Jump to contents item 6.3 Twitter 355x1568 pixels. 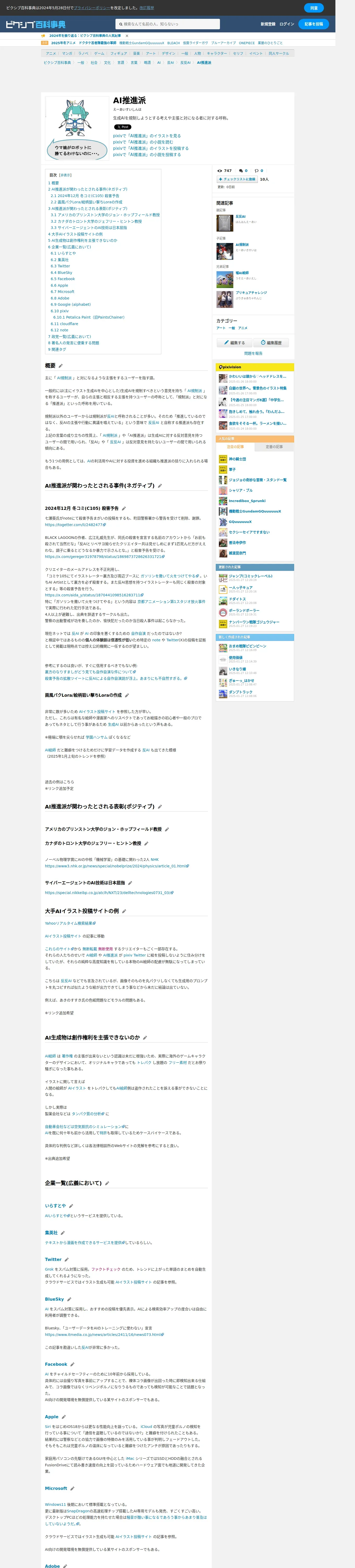pyautogui.click(x=60, y=266)
